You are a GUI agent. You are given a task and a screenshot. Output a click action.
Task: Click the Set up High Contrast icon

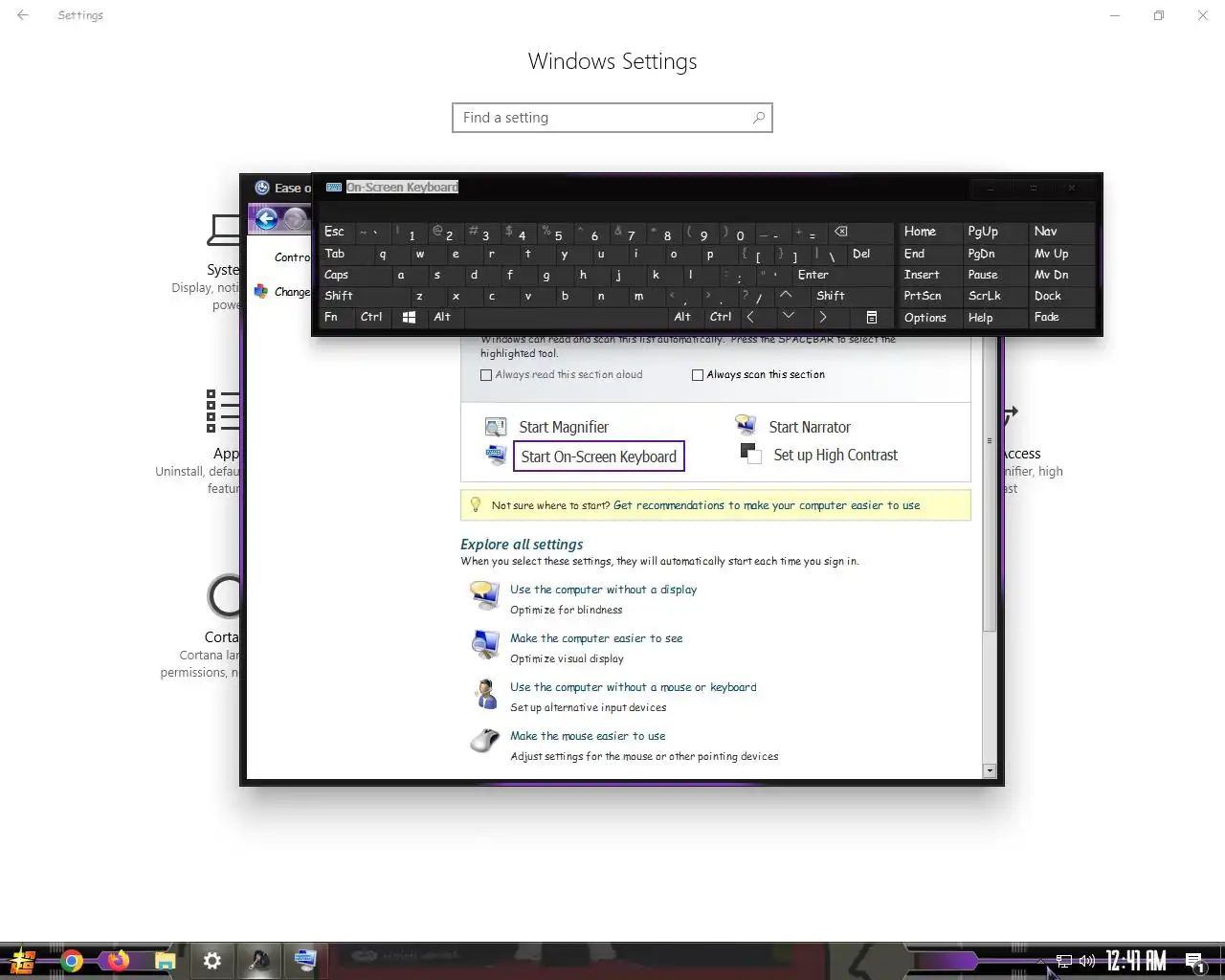750,454
